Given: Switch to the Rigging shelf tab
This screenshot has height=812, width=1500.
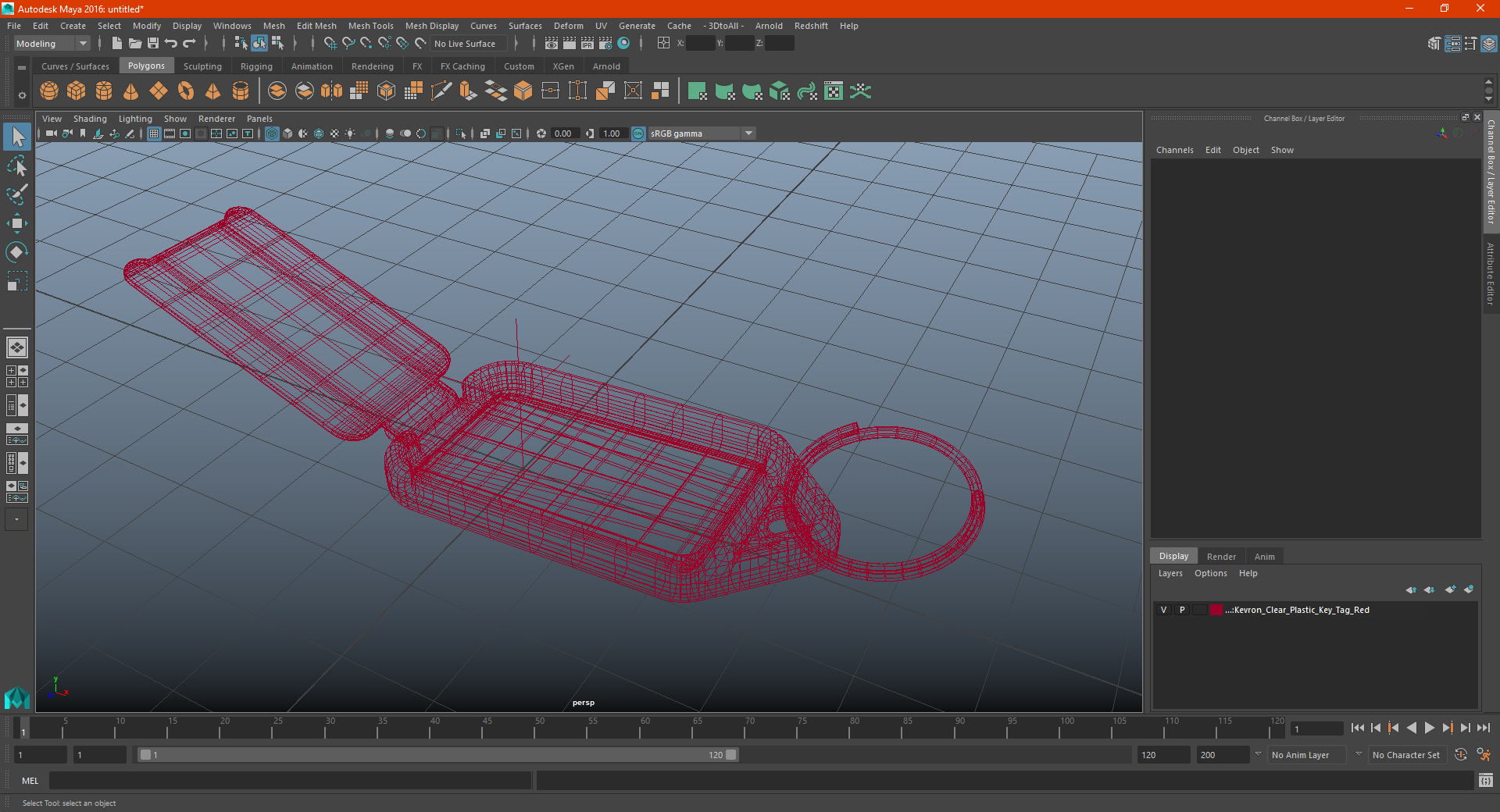Looking at the screenshot, I should [256, 66].
